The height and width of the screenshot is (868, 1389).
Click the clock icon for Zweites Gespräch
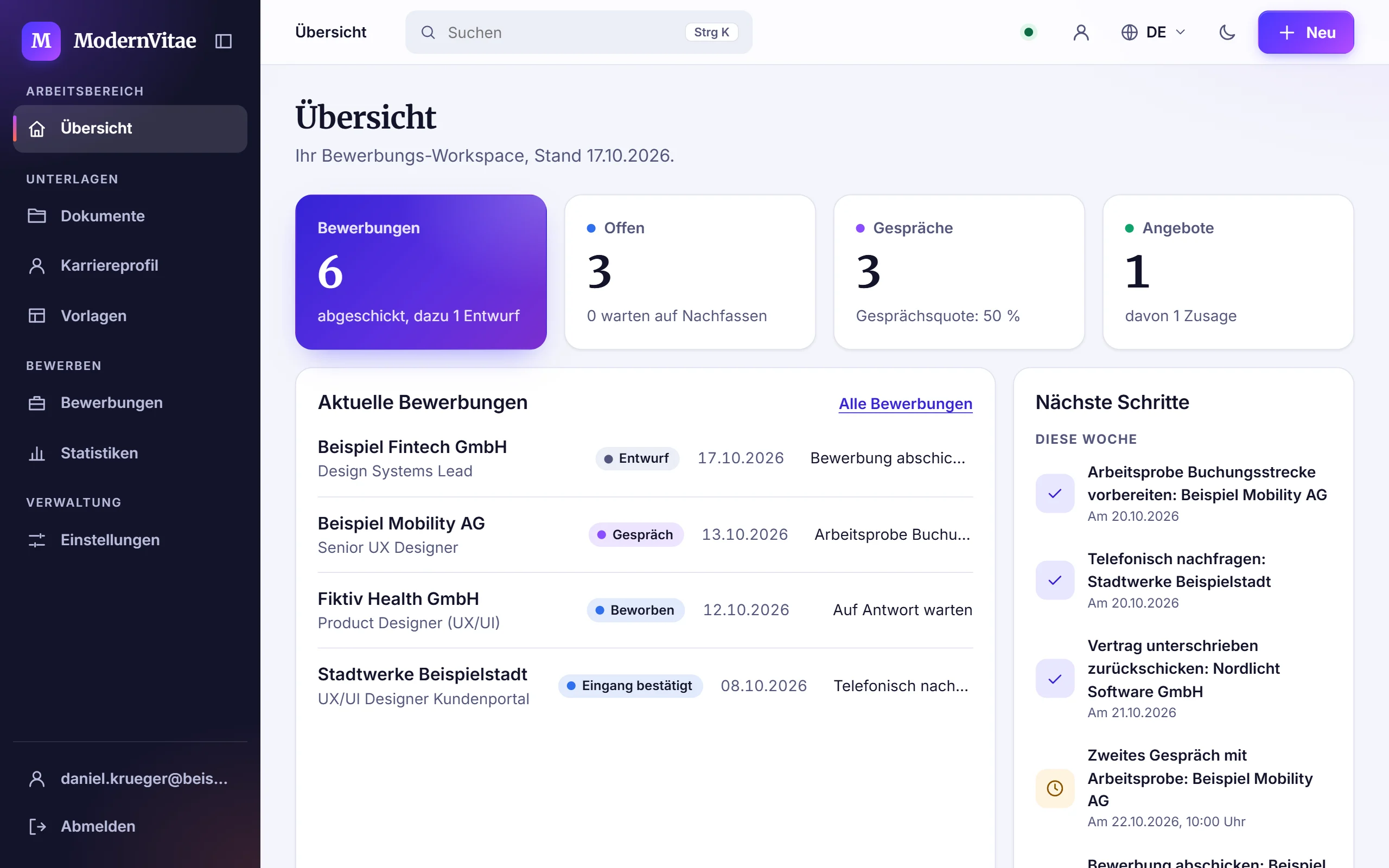coord(1055,788)
